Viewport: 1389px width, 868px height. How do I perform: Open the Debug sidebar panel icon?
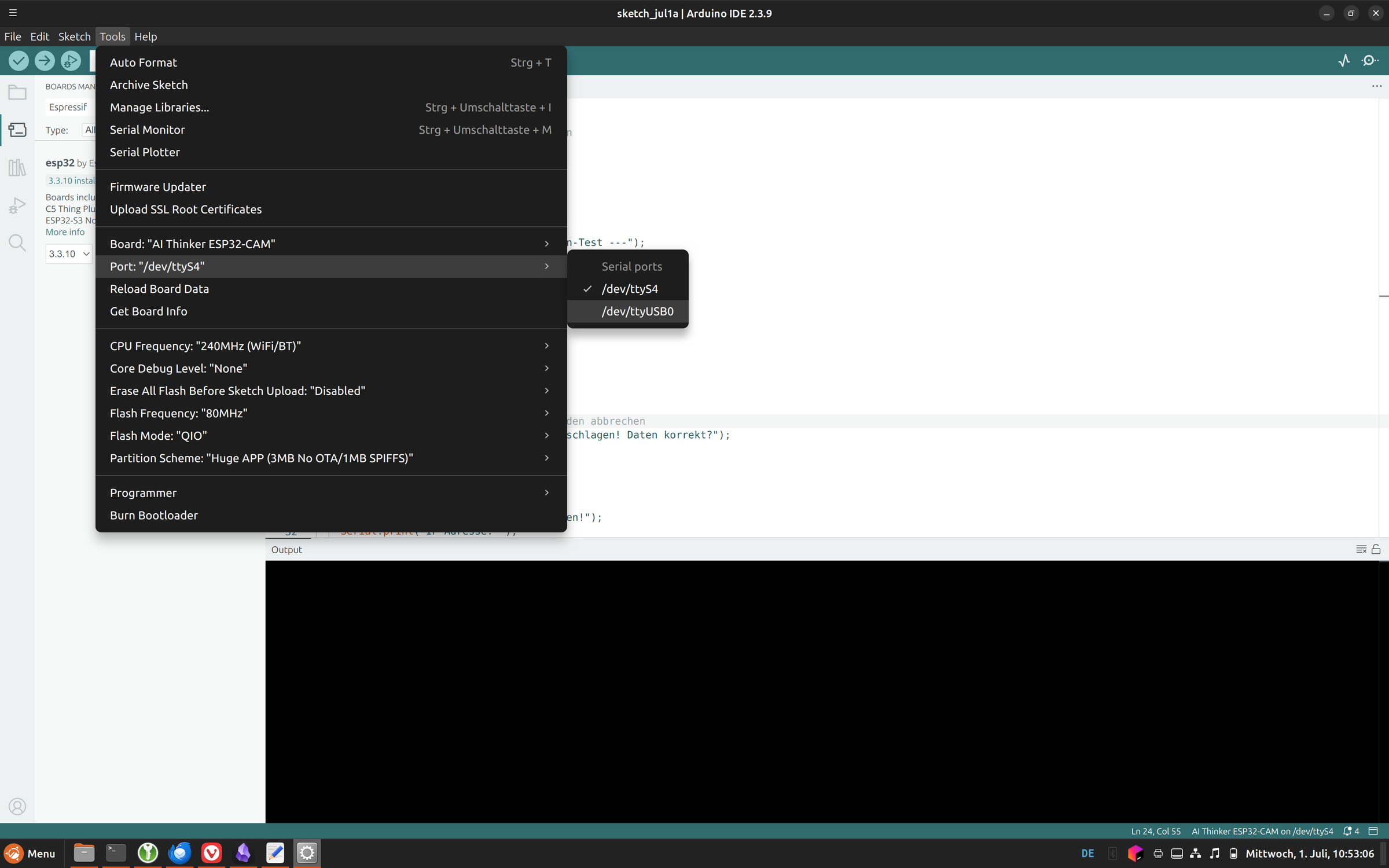tap(17, 205)
